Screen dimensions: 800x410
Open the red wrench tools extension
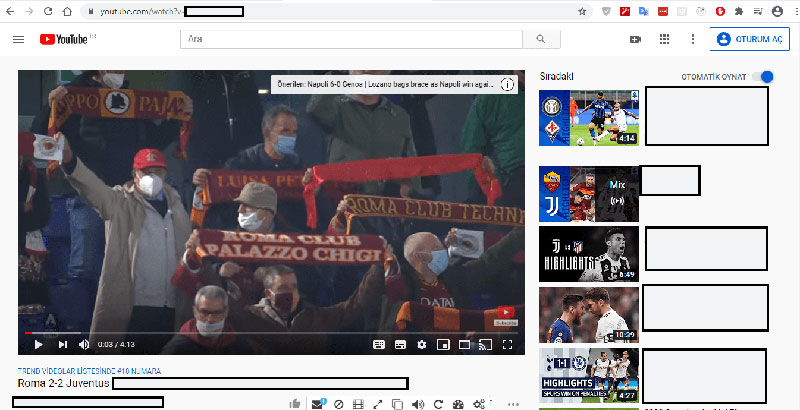pos(625,11)
